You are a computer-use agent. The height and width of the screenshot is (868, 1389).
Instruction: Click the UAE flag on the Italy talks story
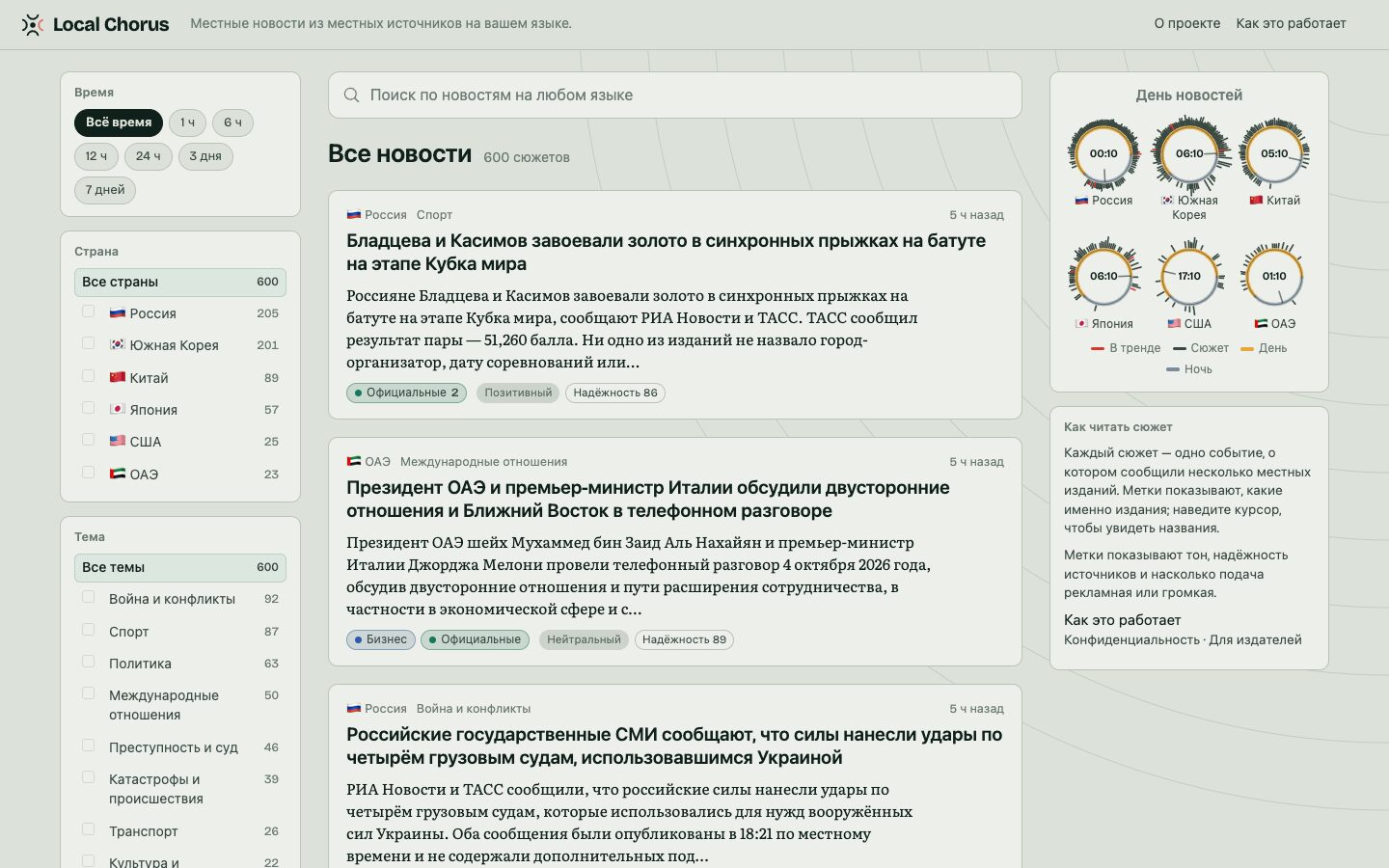coord(354,462)
